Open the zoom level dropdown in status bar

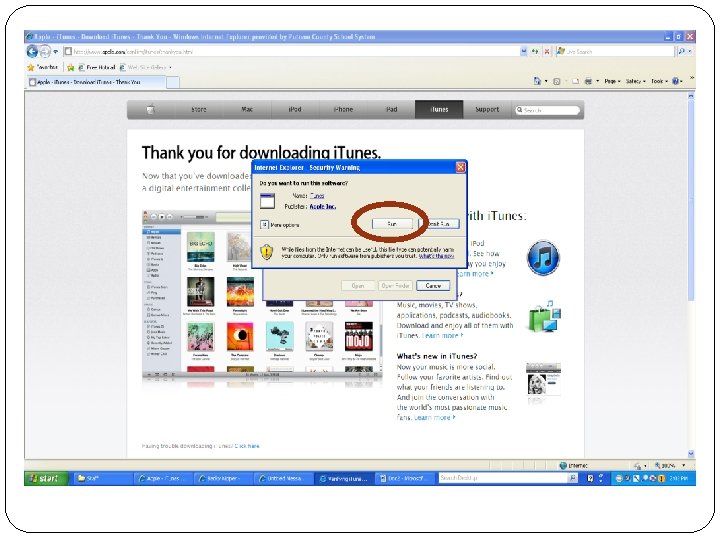684,466
